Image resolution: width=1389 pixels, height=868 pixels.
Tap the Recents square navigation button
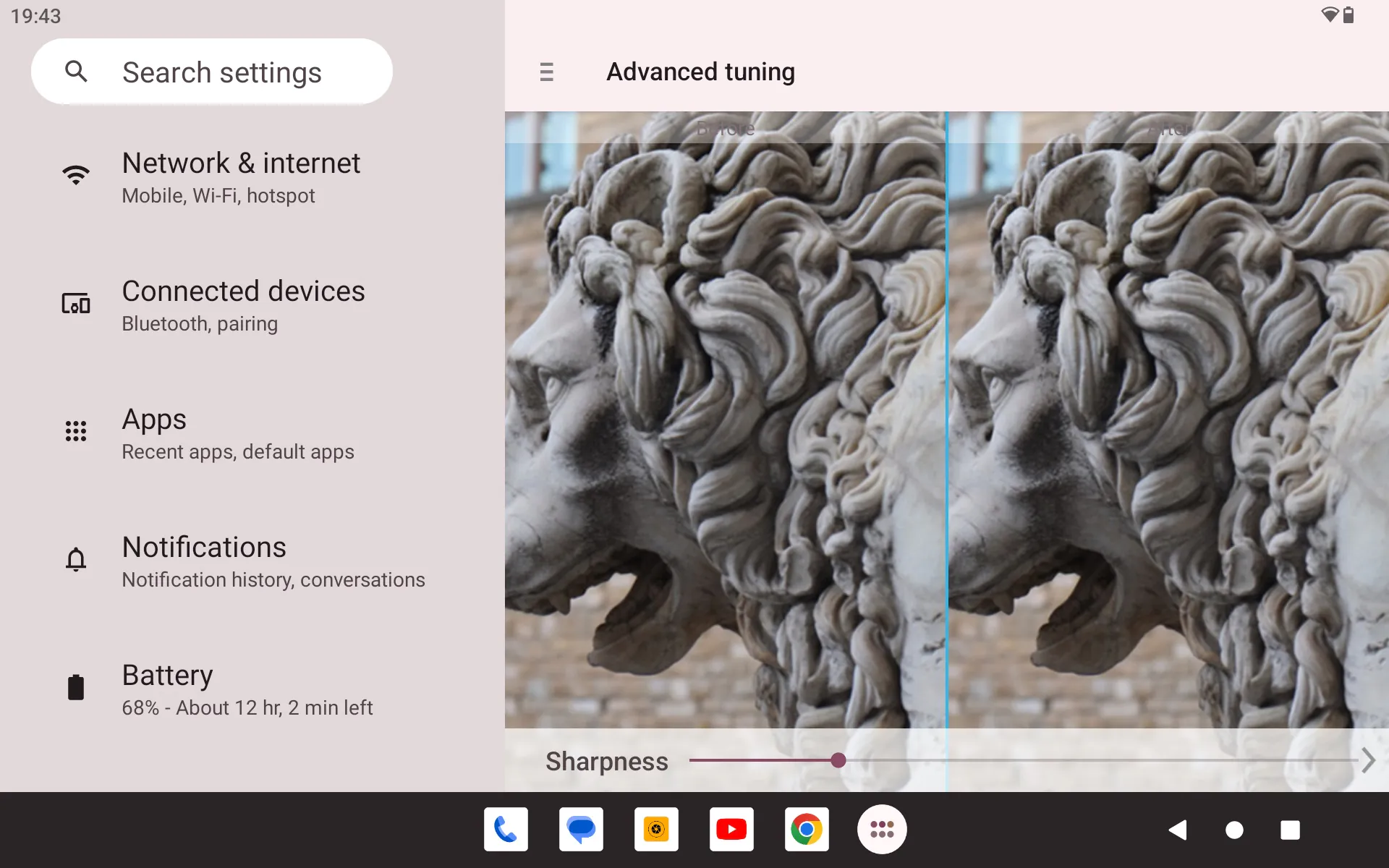click(x=1290, y=830)
